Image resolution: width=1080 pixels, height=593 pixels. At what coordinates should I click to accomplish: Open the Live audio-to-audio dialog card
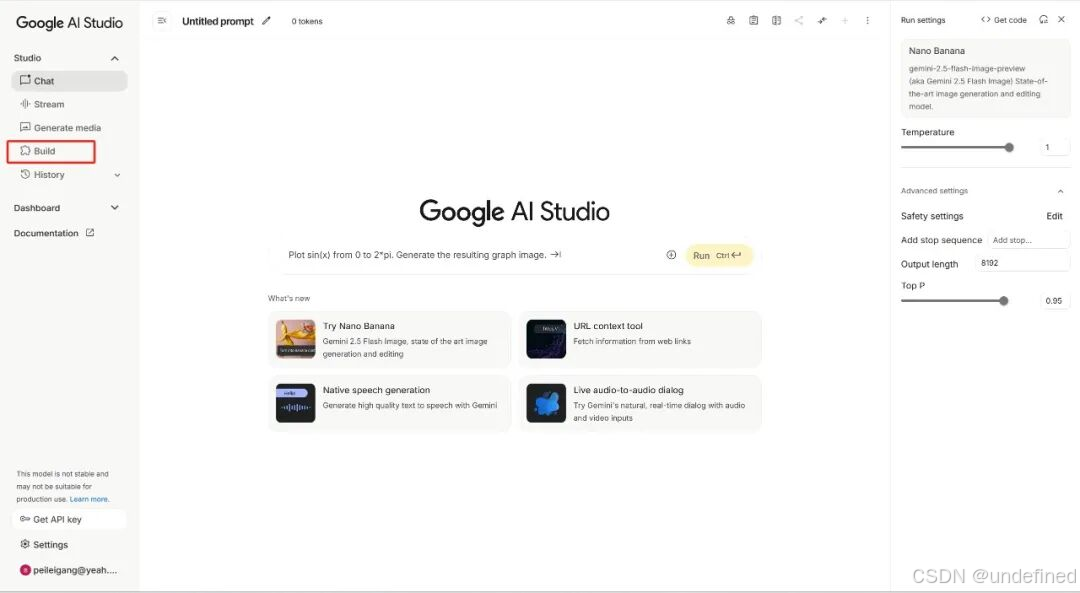point(640,403)
